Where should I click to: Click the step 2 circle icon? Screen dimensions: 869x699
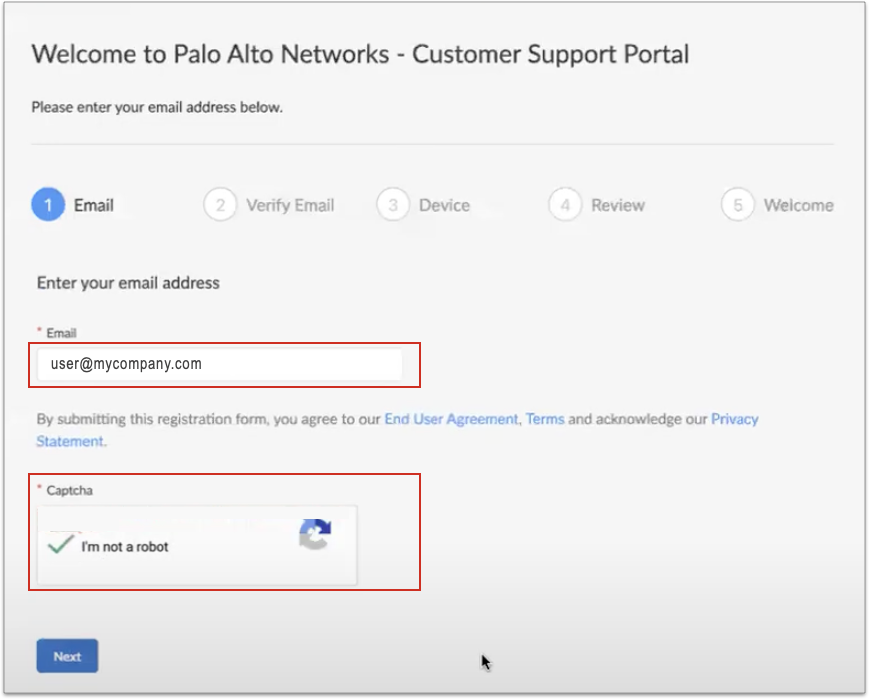coord(219,205)
